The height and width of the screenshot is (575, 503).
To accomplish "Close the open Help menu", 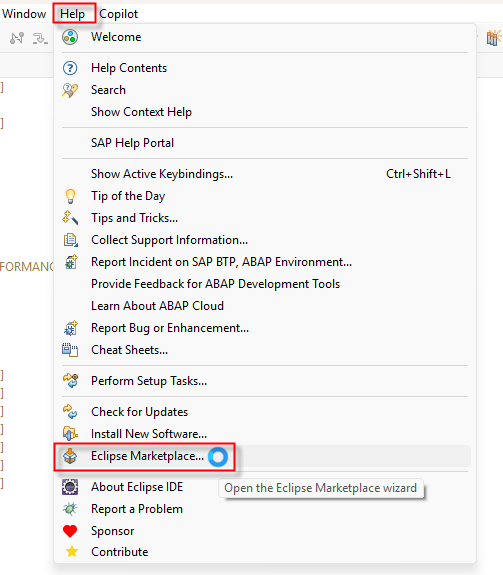I will pos(74,14).
